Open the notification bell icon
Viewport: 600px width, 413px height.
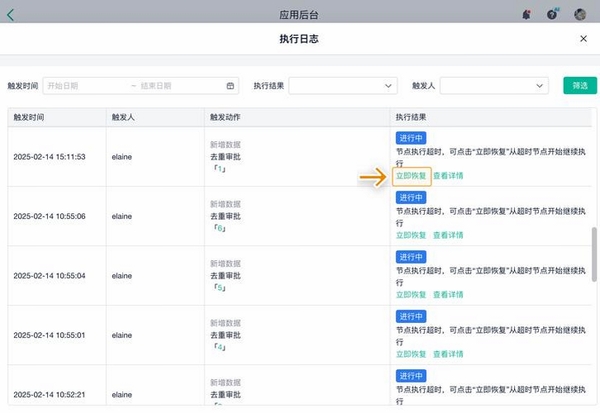tap(527, 15)
